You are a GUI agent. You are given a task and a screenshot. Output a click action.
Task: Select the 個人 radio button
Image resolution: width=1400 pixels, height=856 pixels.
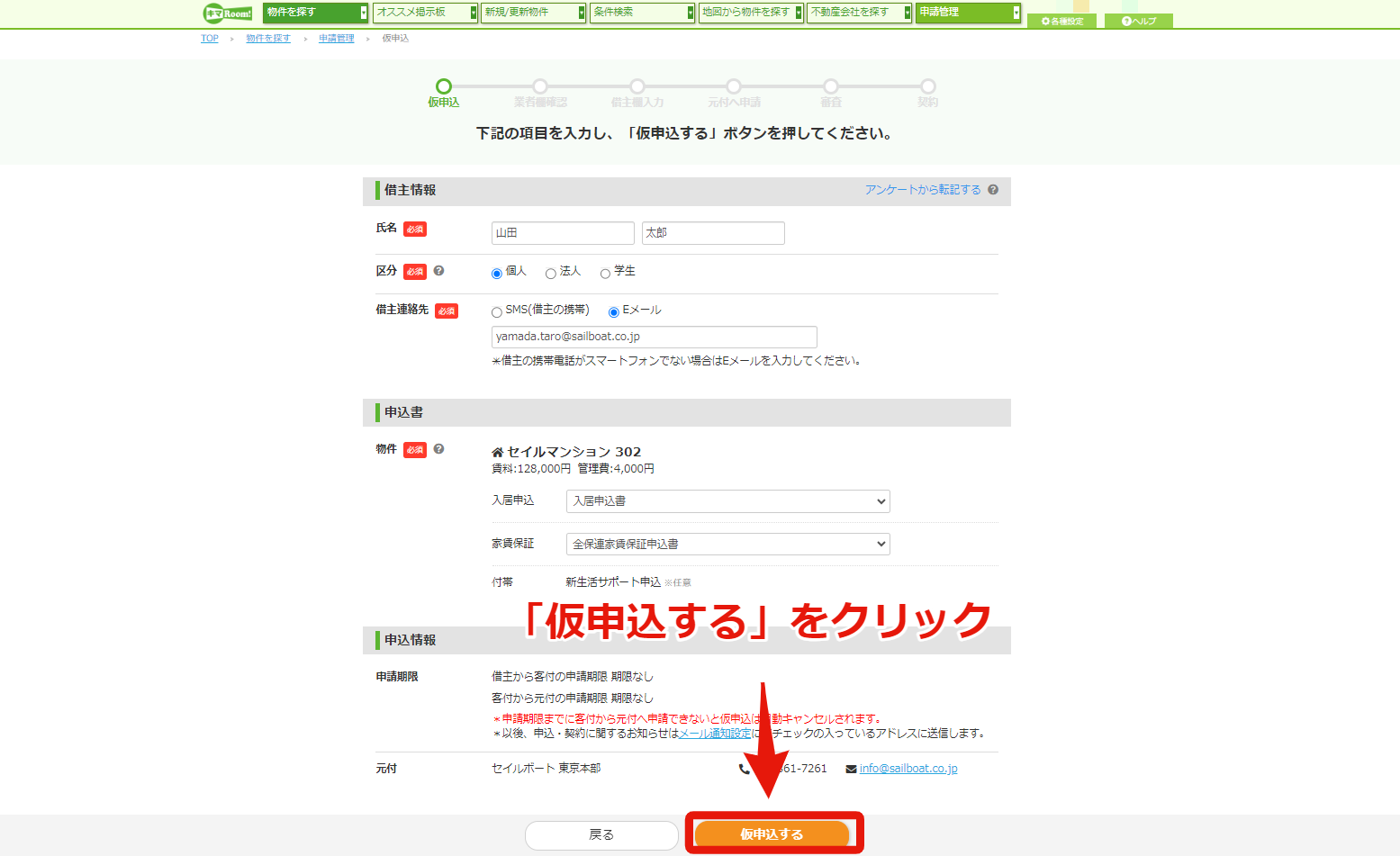pos(497,274)
